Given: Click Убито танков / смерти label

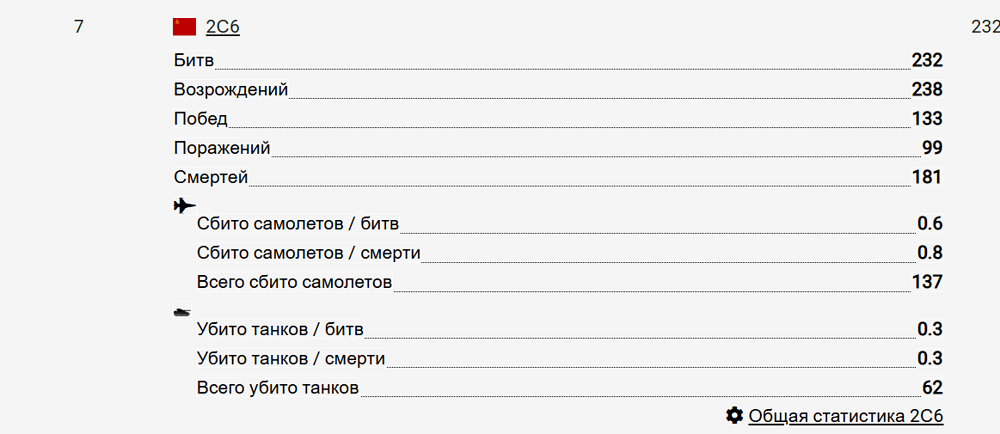Looking at the screenshot, I should tap(291, 359).
